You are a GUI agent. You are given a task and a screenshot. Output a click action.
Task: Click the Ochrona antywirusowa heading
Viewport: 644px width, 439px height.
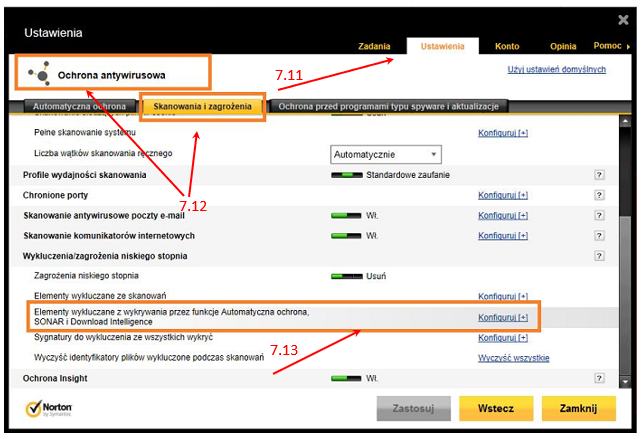111,75
